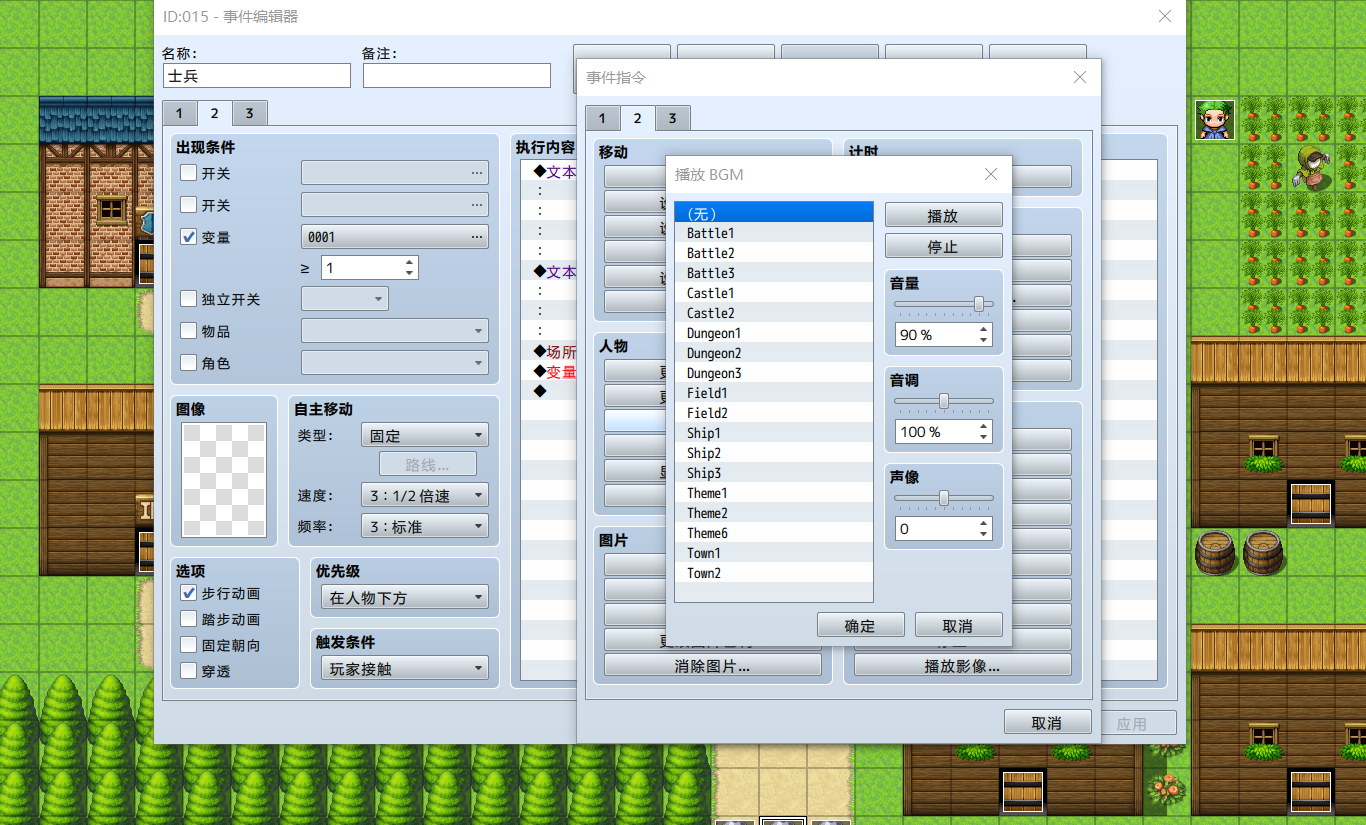Open 类型 dropdown showing 固定

coord(424,436)
